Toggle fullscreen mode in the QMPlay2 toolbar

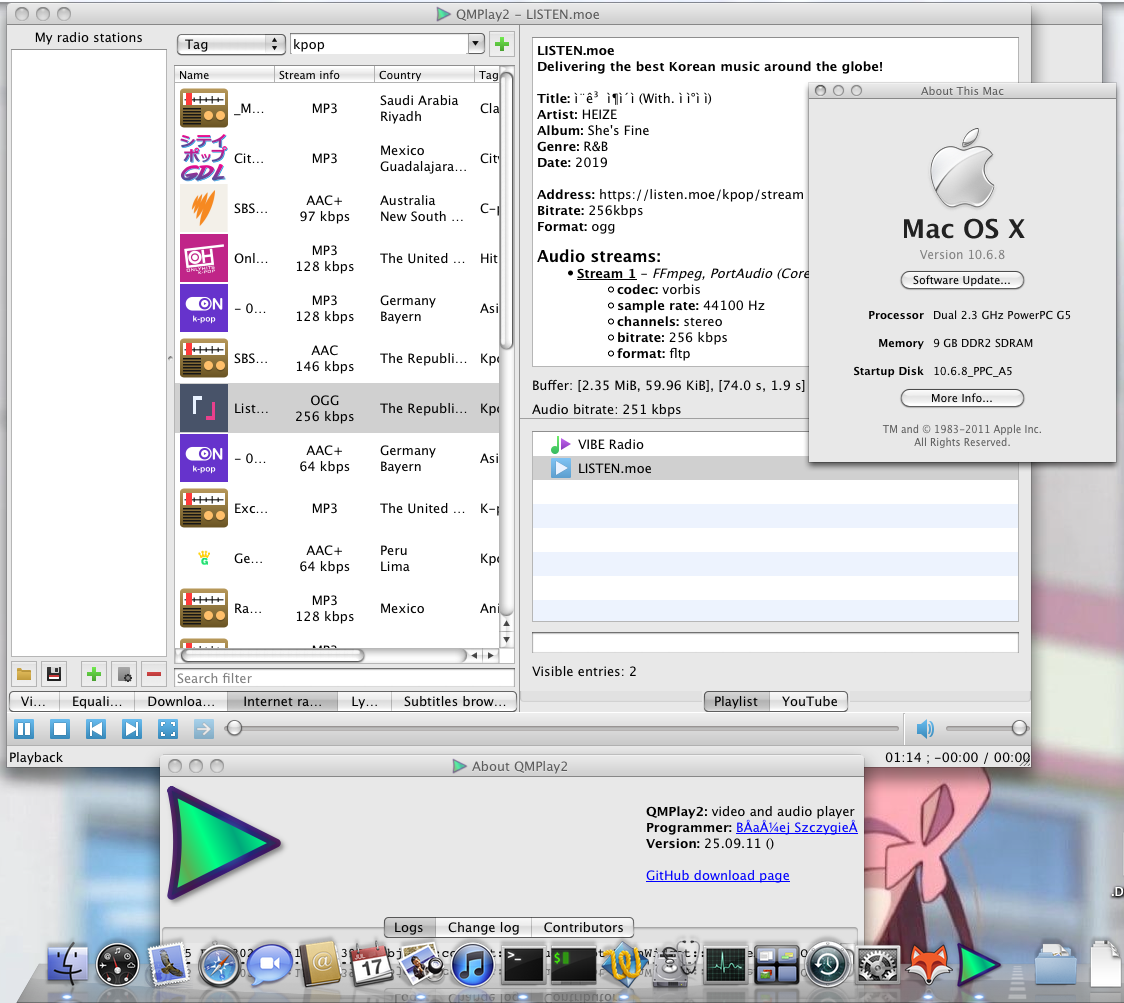pyautogui.click(x=168, y=729)
